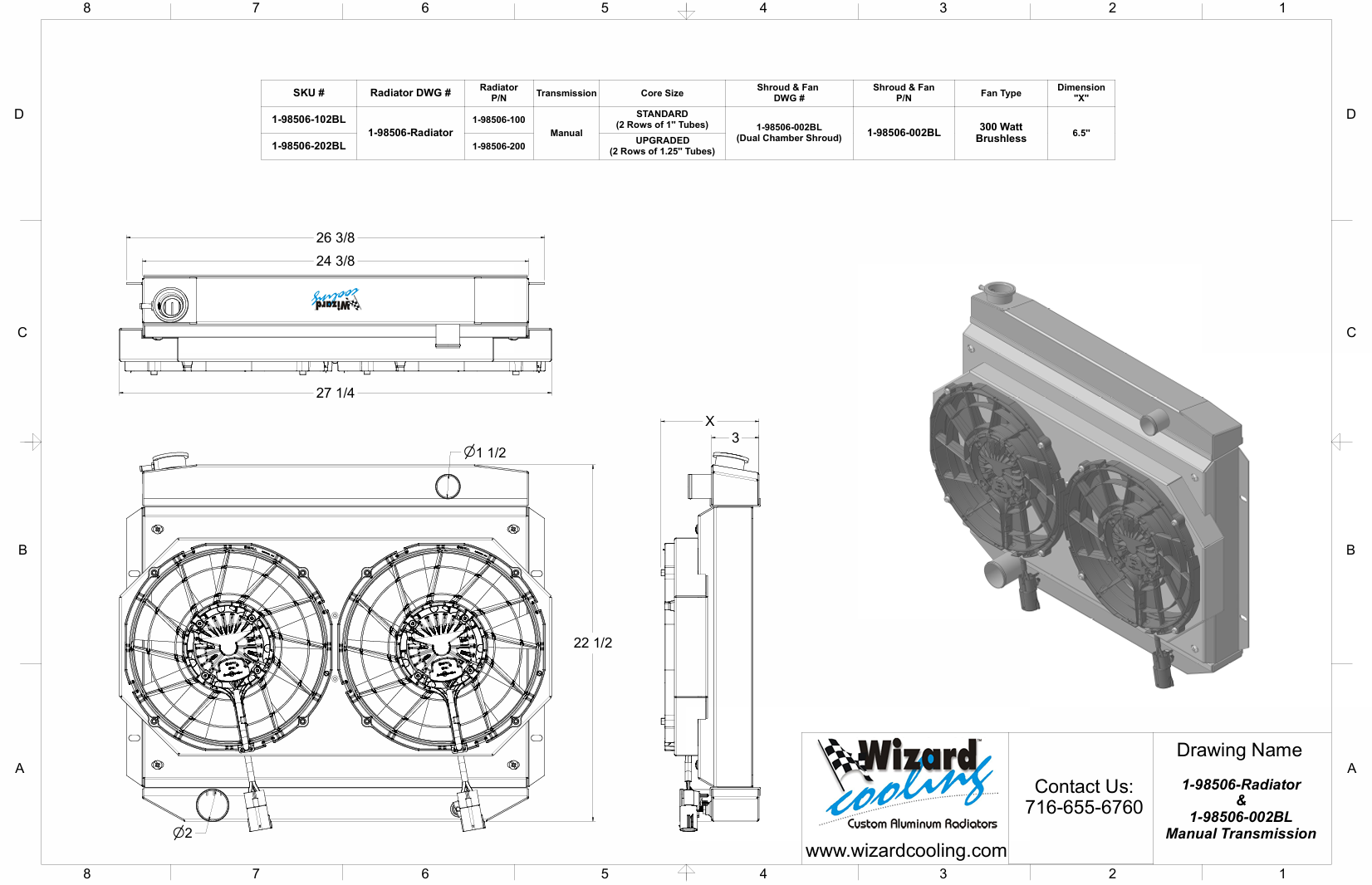
Task: Click the Ø1 1/2 diameter symbol label
Action: pyautogui.click(x=485, y=452)
